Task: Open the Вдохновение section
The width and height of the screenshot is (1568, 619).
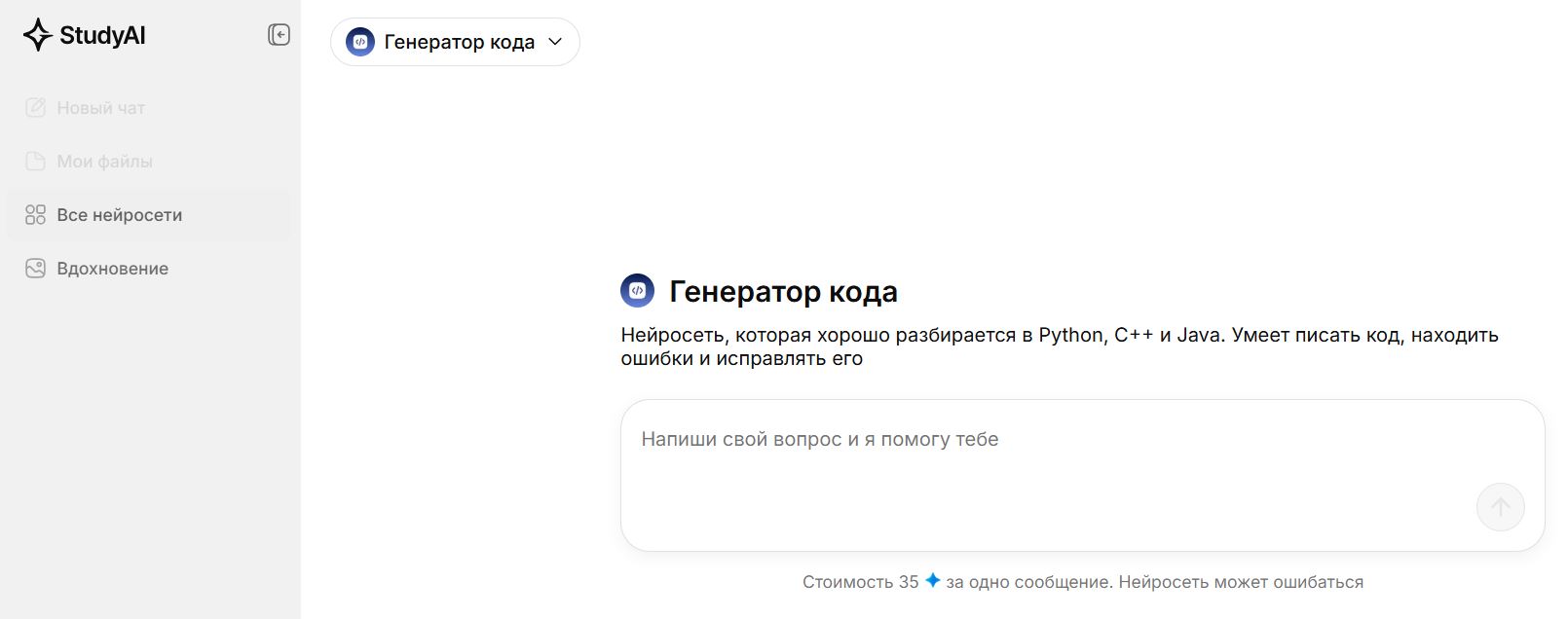Action: (112, 268)
